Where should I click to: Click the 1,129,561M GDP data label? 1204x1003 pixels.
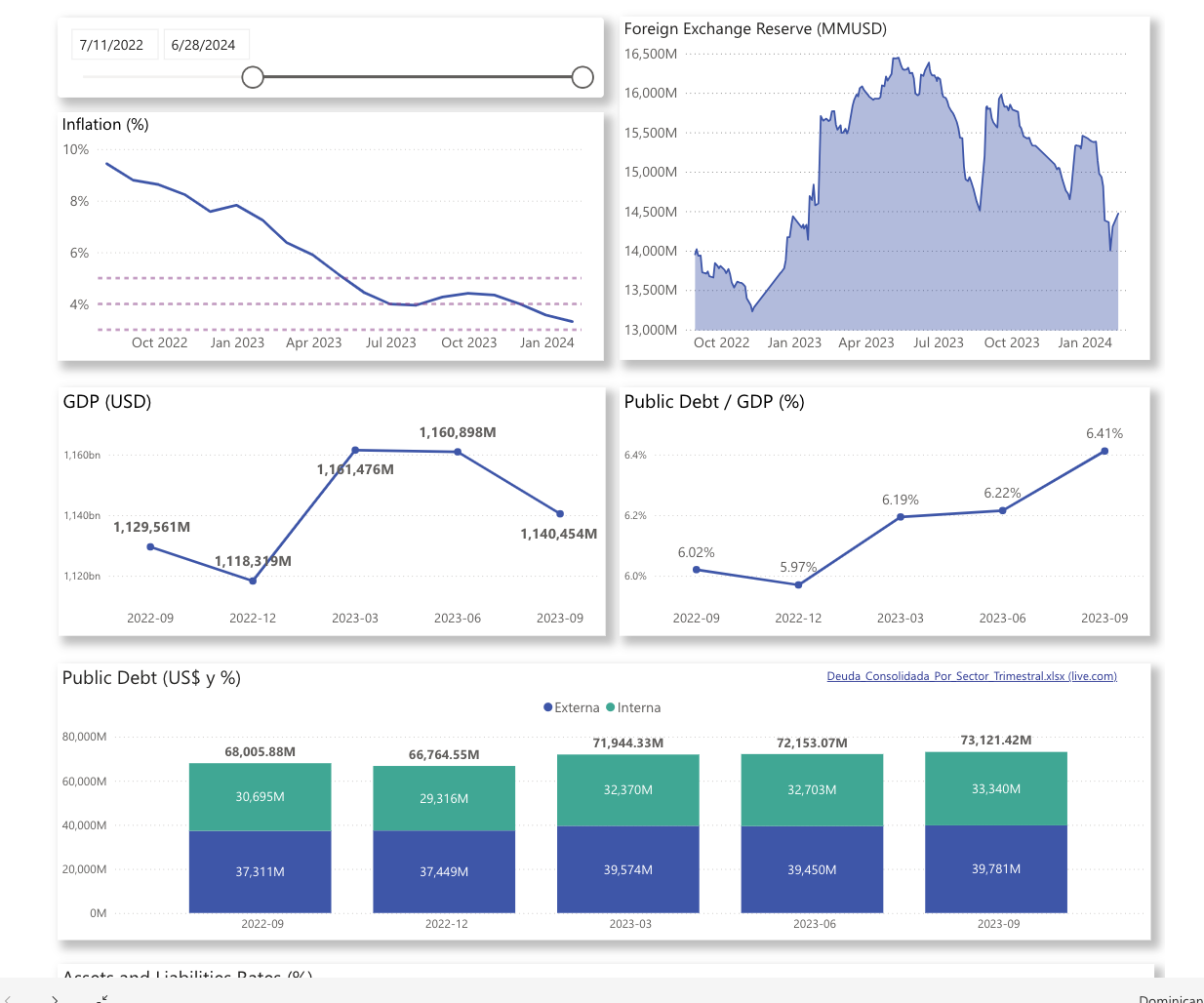pos(152,527)
